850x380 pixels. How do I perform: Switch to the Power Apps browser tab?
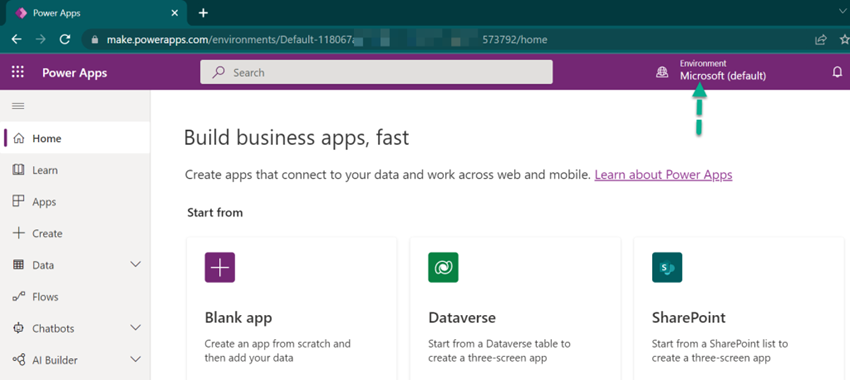95,13
